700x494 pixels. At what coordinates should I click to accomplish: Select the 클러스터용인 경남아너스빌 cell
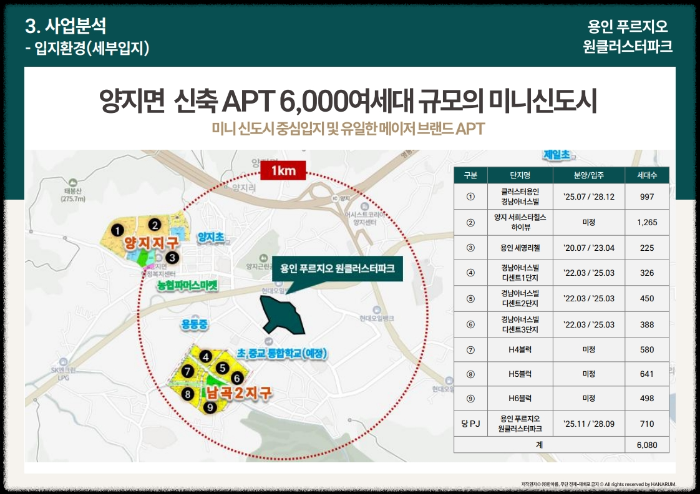520,196
